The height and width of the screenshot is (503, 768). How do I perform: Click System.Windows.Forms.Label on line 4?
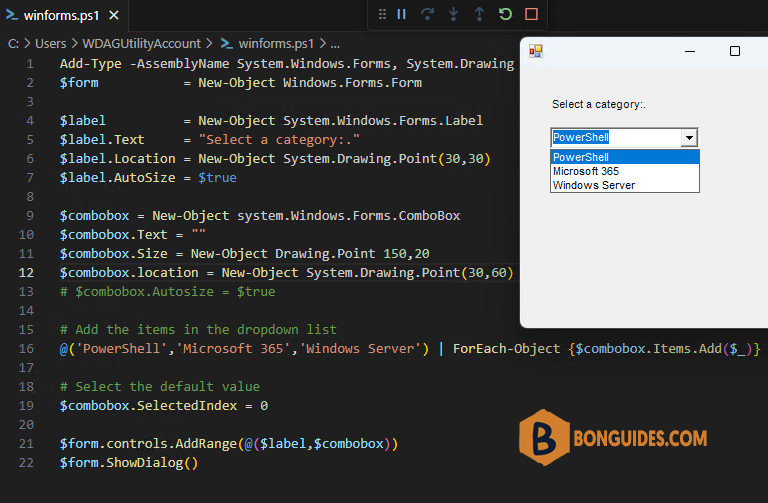pos(383,120)
